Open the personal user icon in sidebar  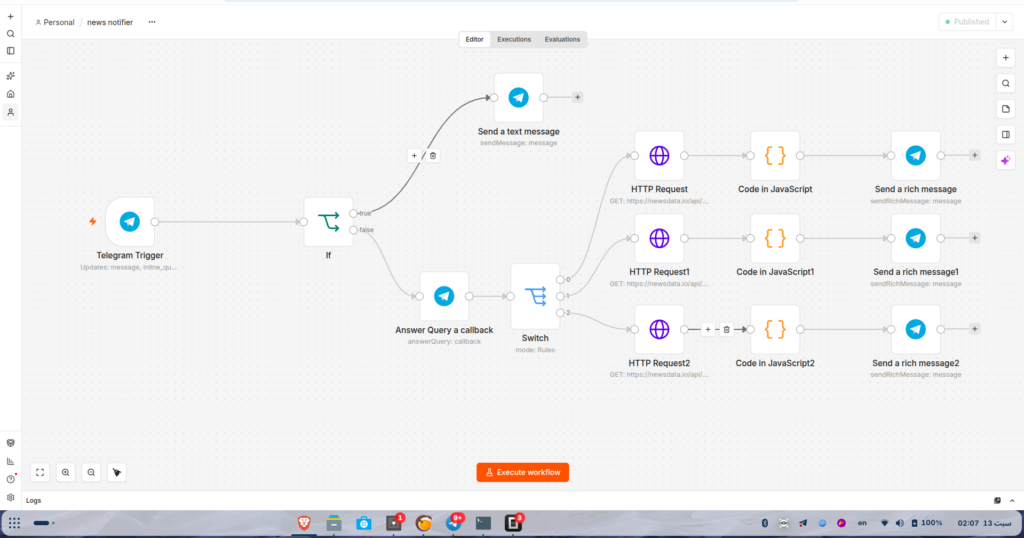(10, 112)
